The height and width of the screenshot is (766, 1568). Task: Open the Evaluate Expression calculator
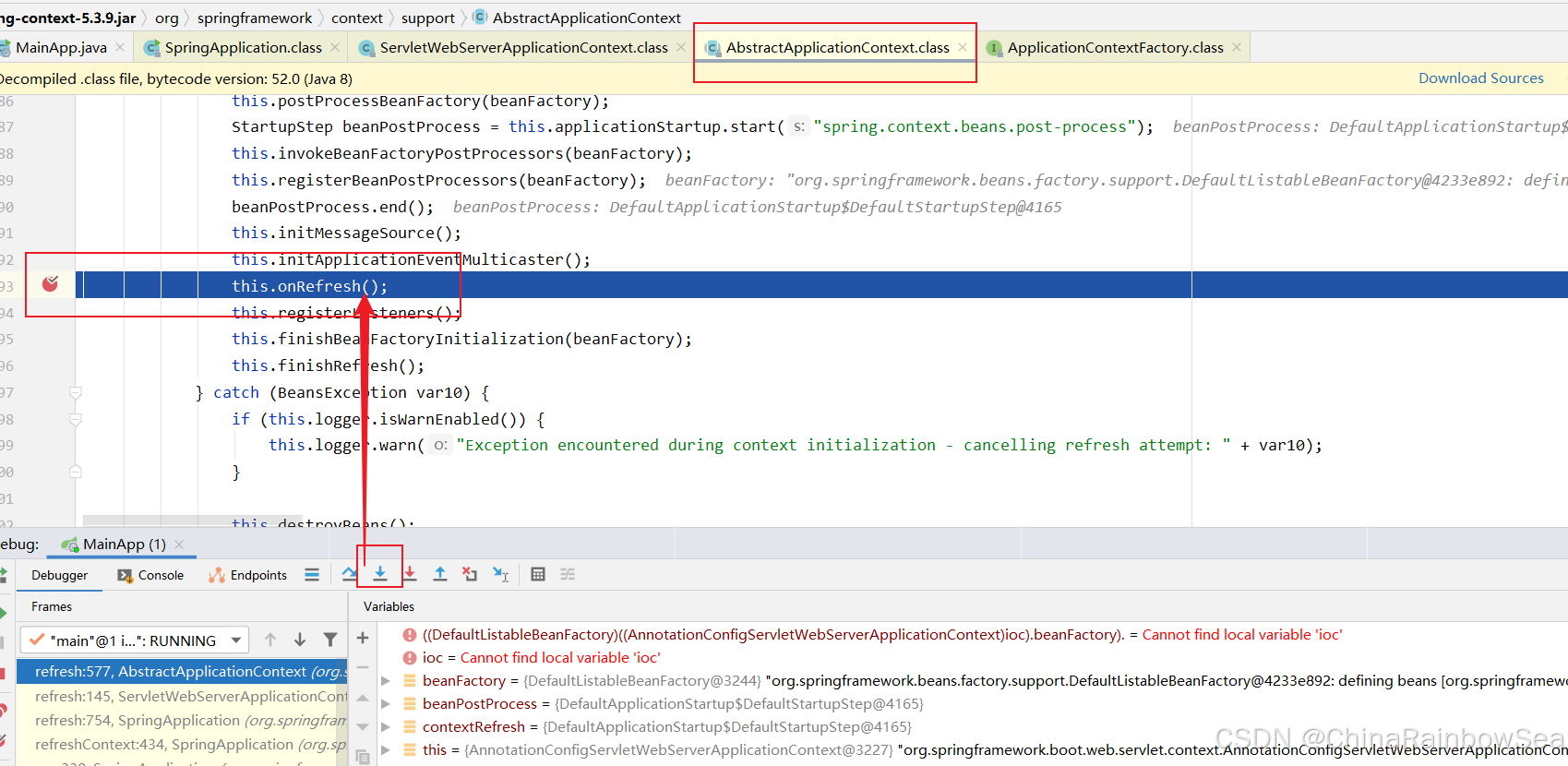point(538,574)
